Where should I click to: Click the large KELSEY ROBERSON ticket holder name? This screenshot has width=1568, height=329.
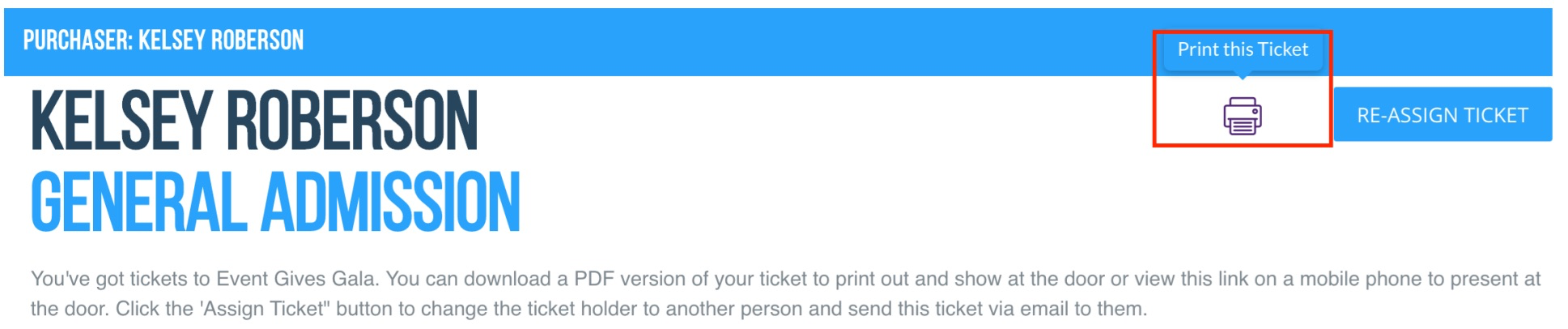[x=254, y=121]
